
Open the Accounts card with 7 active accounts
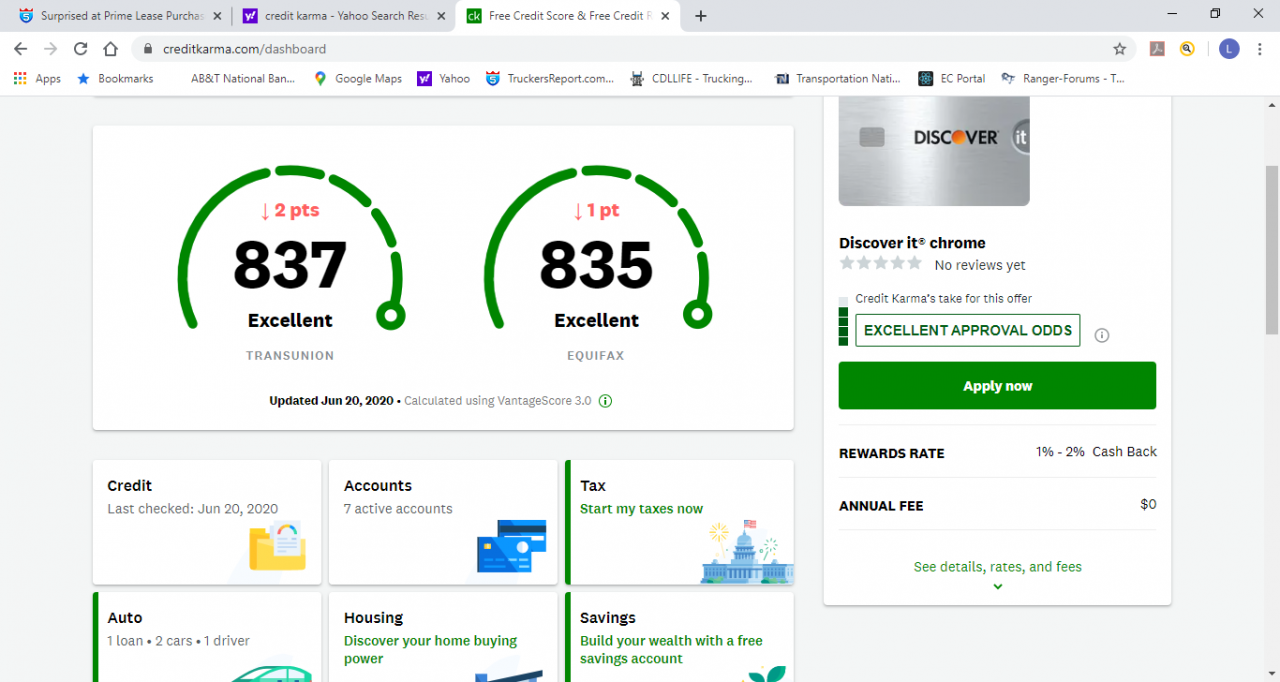[x=442, y=521]
